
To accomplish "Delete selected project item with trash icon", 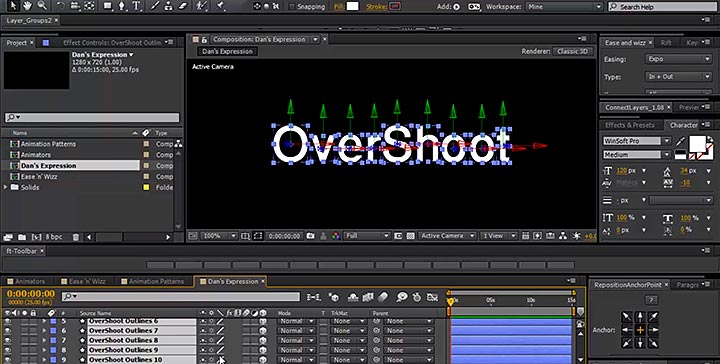I will pos(76,237).
